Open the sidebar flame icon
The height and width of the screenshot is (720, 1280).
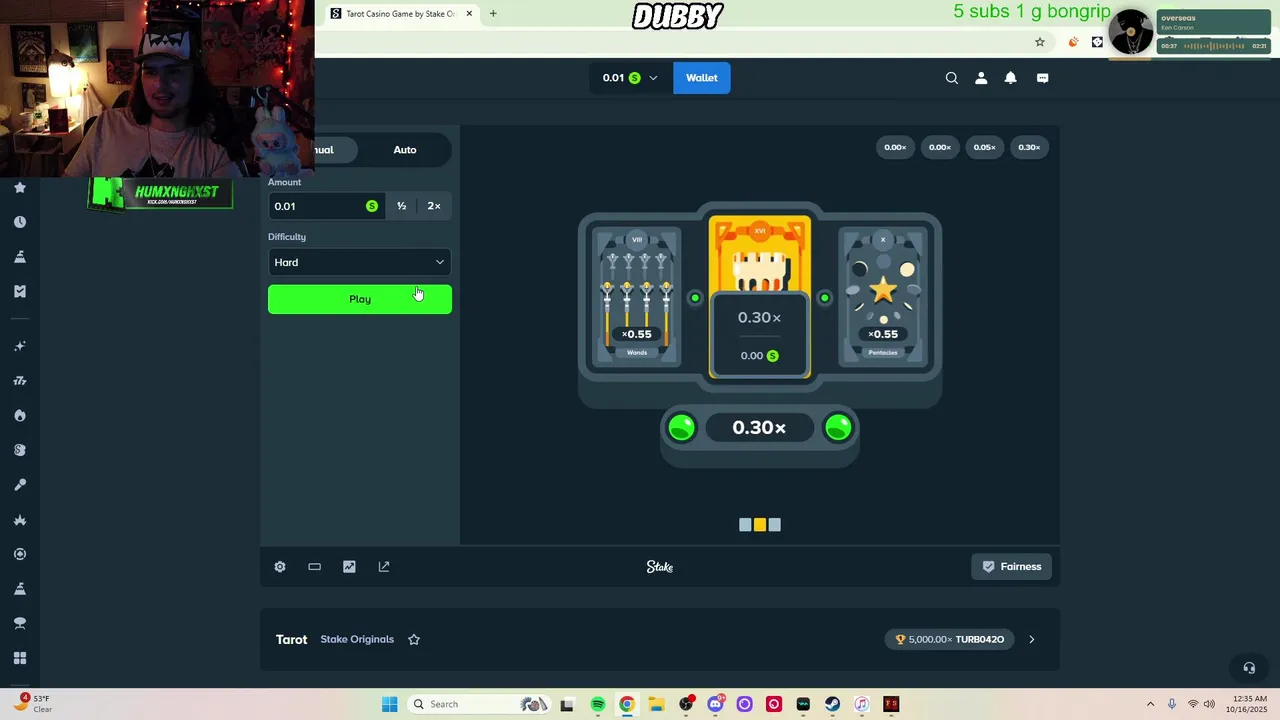point(20,415)
